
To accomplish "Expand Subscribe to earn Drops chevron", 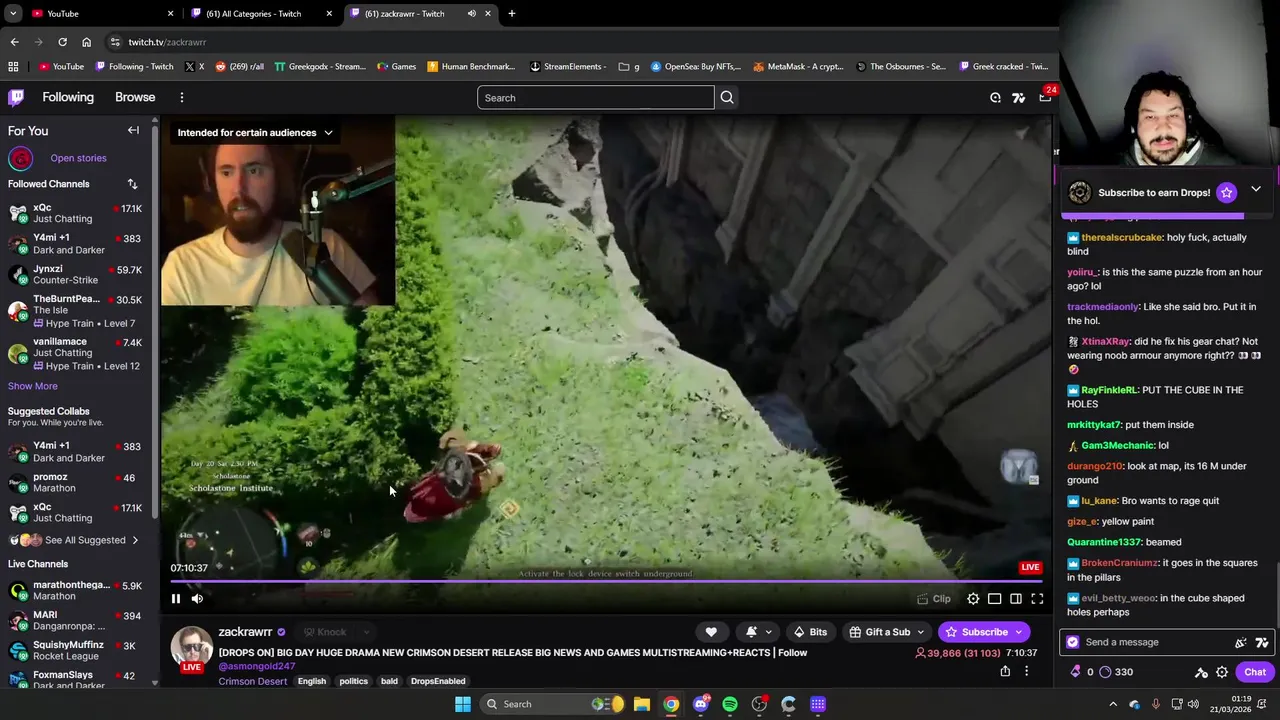I will (1256, 189).
